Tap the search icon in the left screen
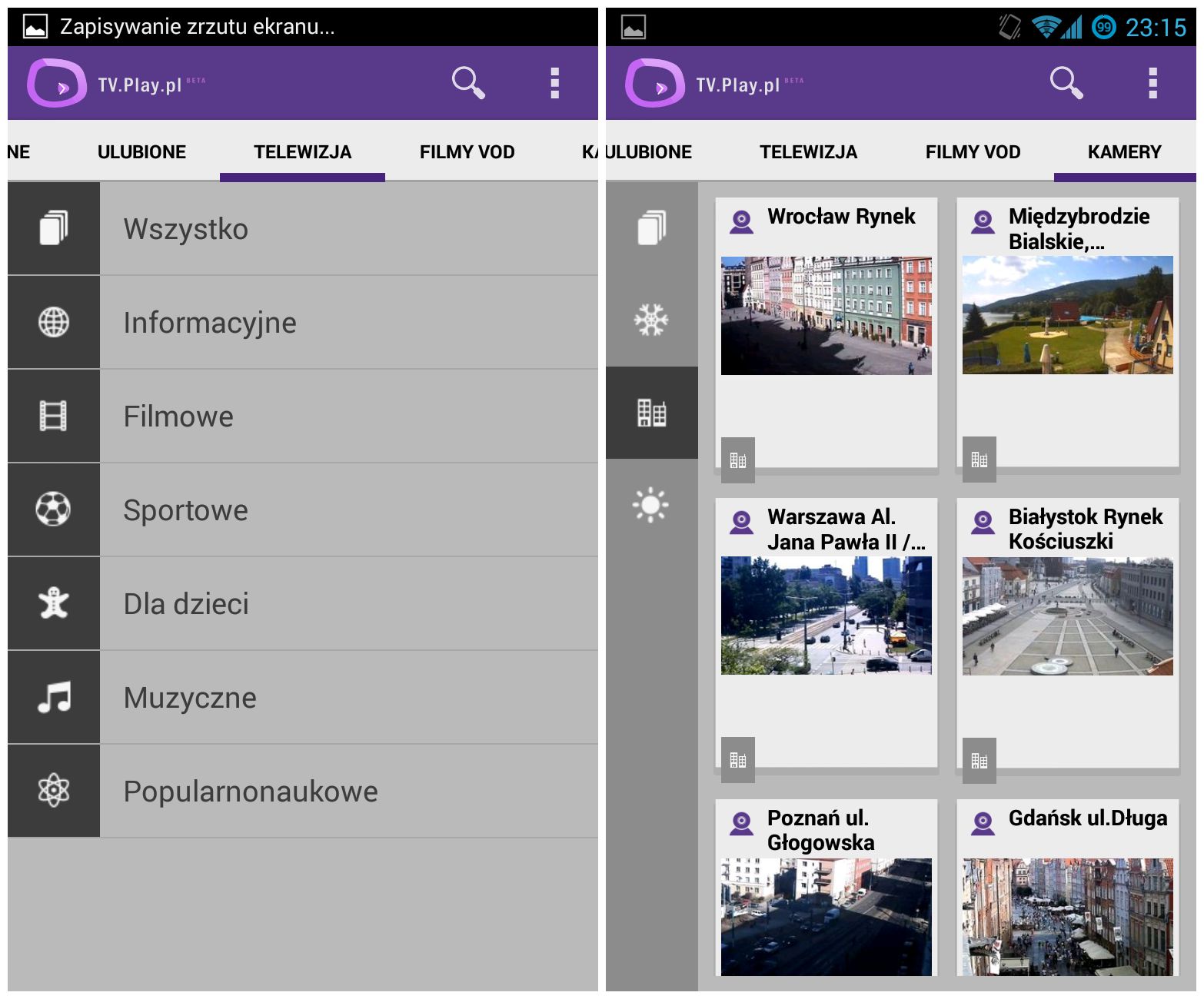 tap(468, 82)
